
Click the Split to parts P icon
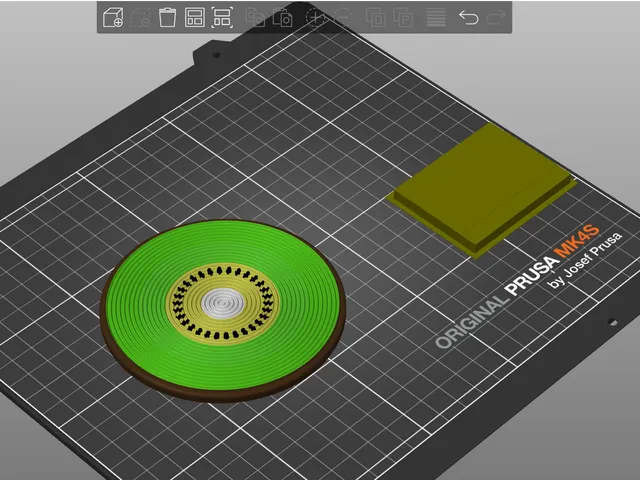[x=403, y=18]
